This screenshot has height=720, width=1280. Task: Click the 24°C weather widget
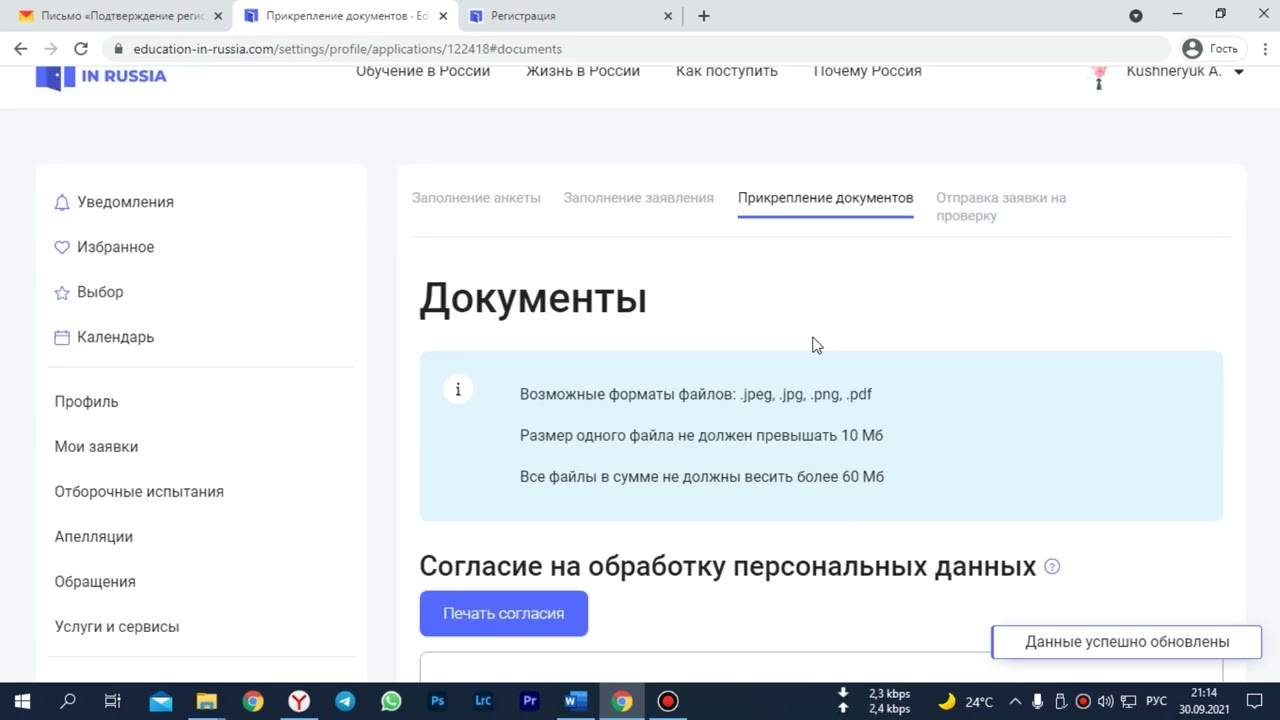pos(966,701)
